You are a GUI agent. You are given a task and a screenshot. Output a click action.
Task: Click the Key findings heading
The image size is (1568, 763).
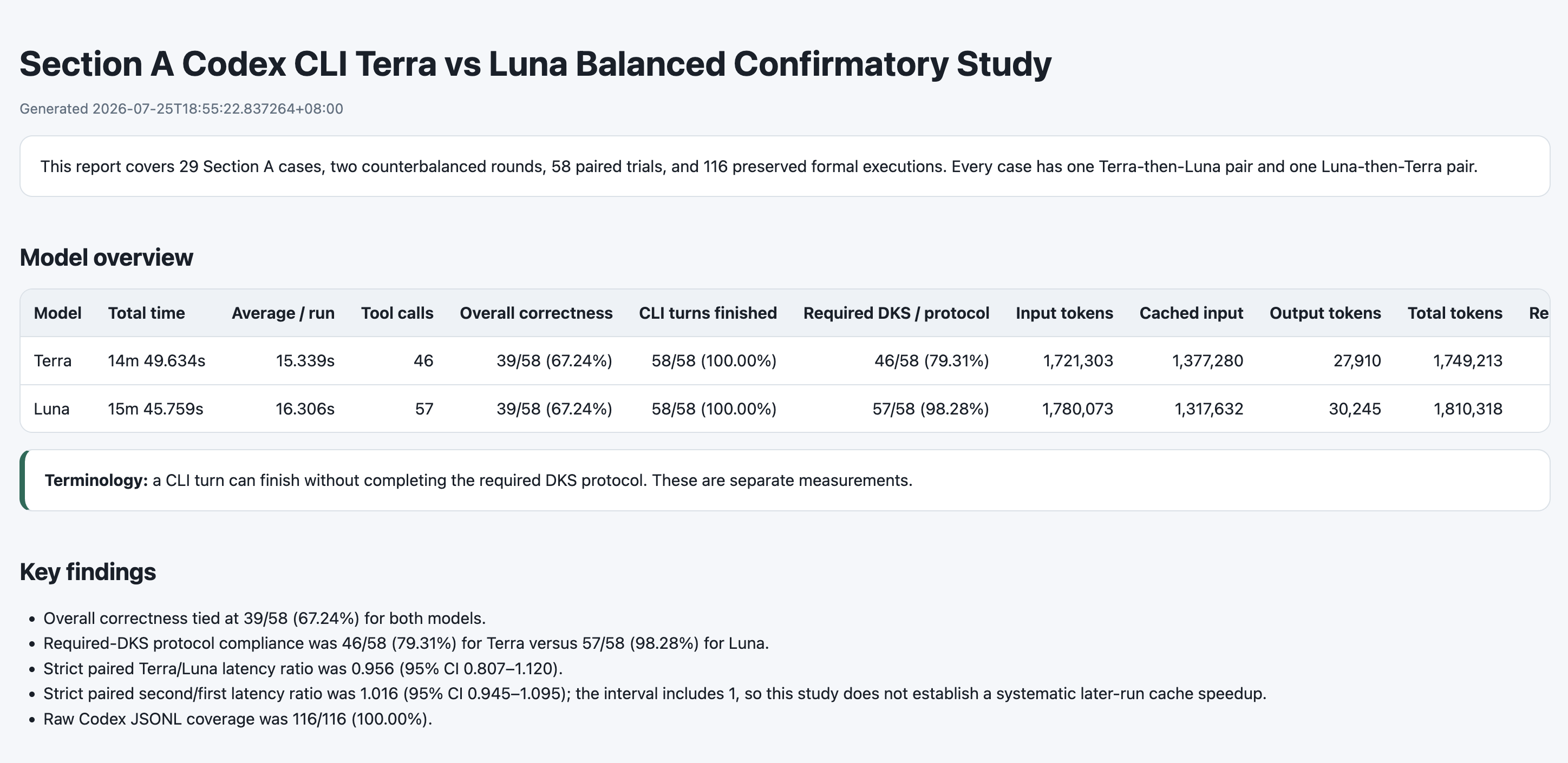pos(88,572)
